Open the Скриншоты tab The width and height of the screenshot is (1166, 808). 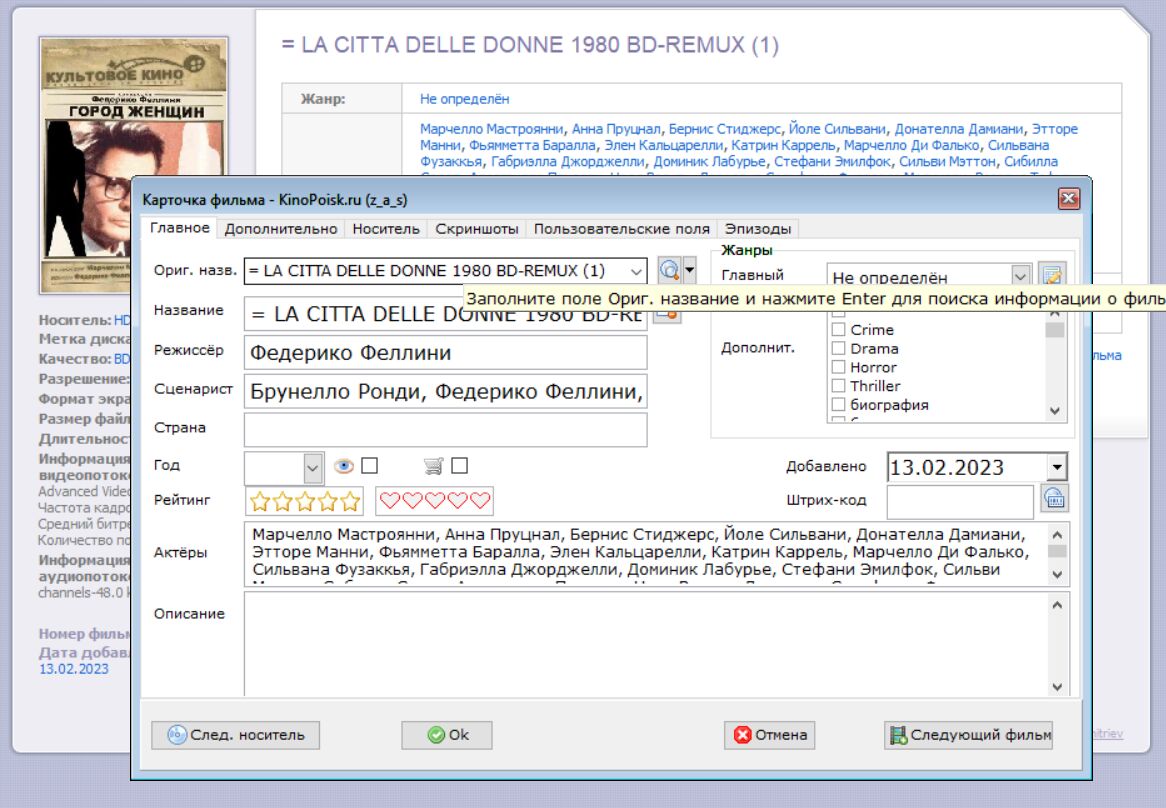pyautogui.click(x=477, y=229)
